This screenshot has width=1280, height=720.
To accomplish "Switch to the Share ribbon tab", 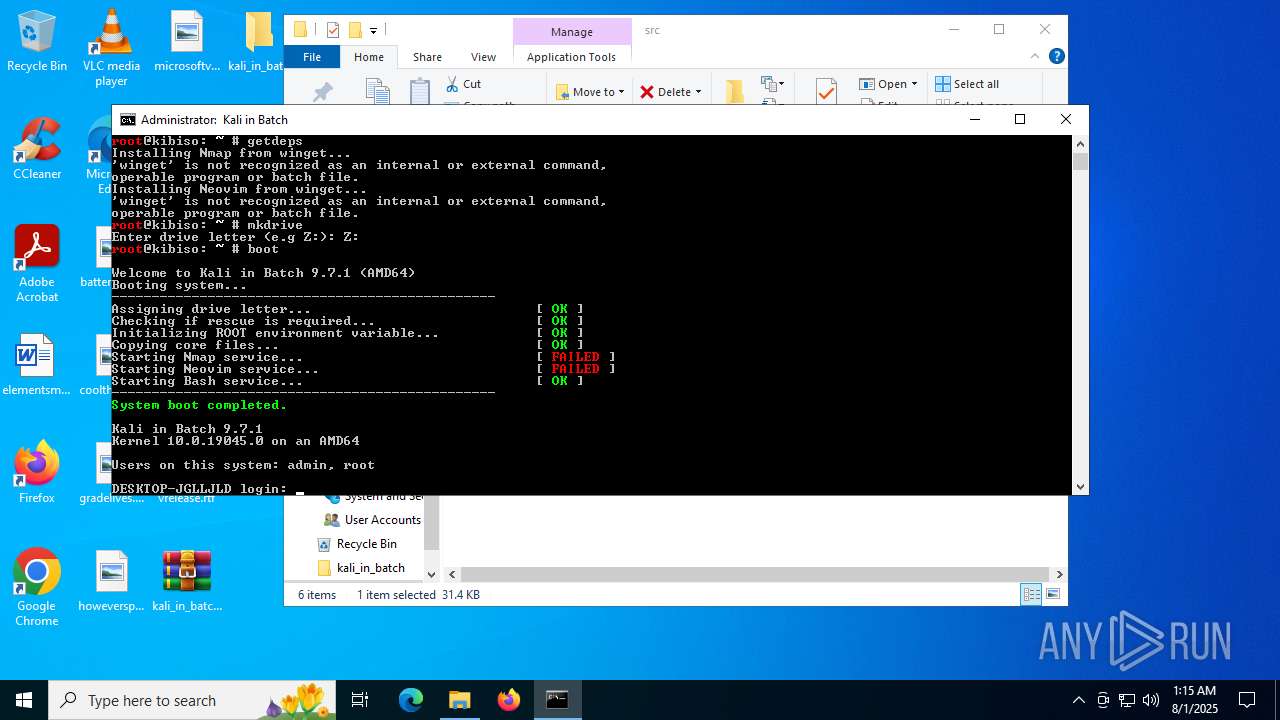I will coord(427,57).
